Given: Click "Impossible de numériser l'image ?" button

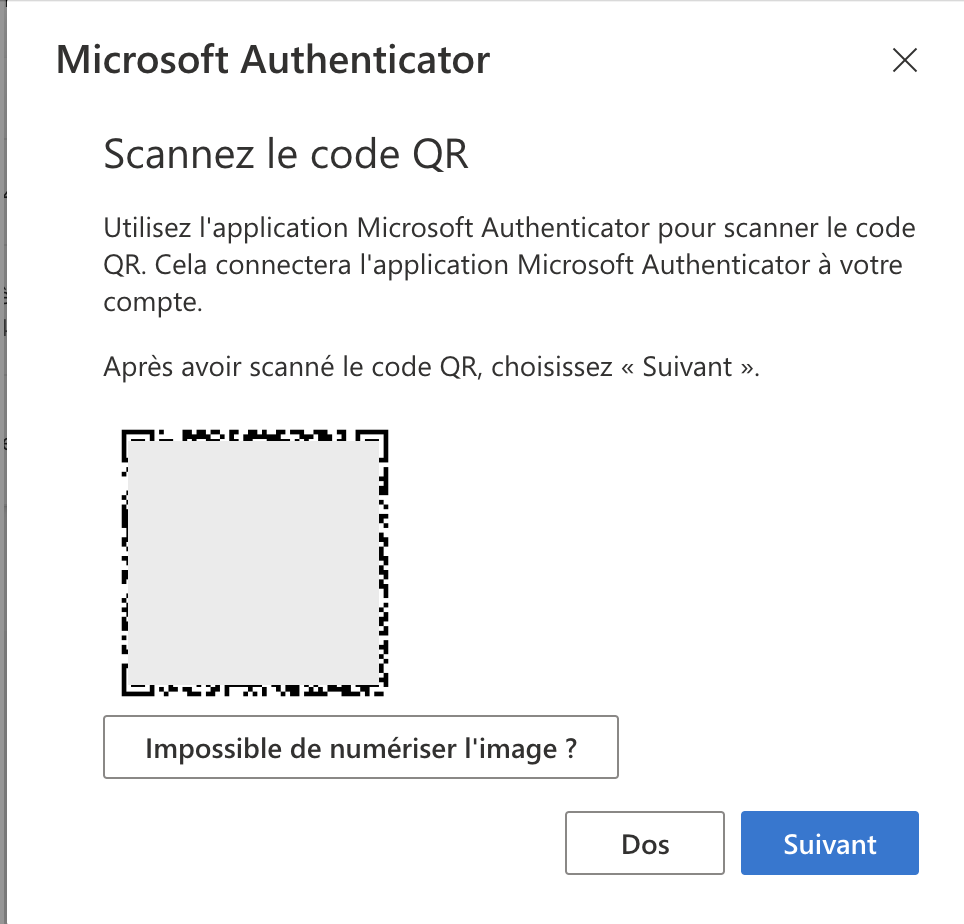Looking at the screenshot, I should 361,747.
